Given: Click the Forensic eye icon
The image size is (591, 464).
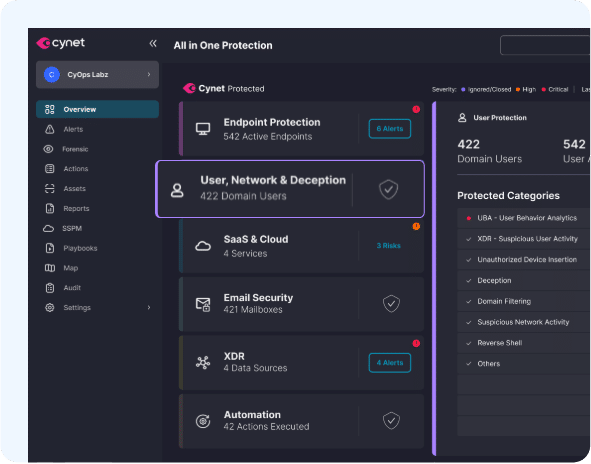Looking at the screenshot, I should pyautogui.click(x=48, y=149).
